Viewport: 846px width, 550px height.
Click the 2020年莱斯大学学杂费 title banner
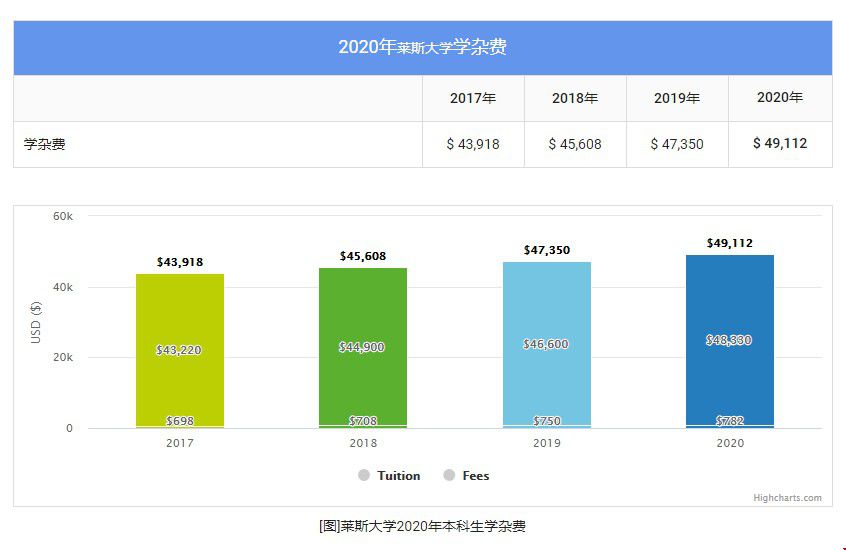tap(422, 47)
